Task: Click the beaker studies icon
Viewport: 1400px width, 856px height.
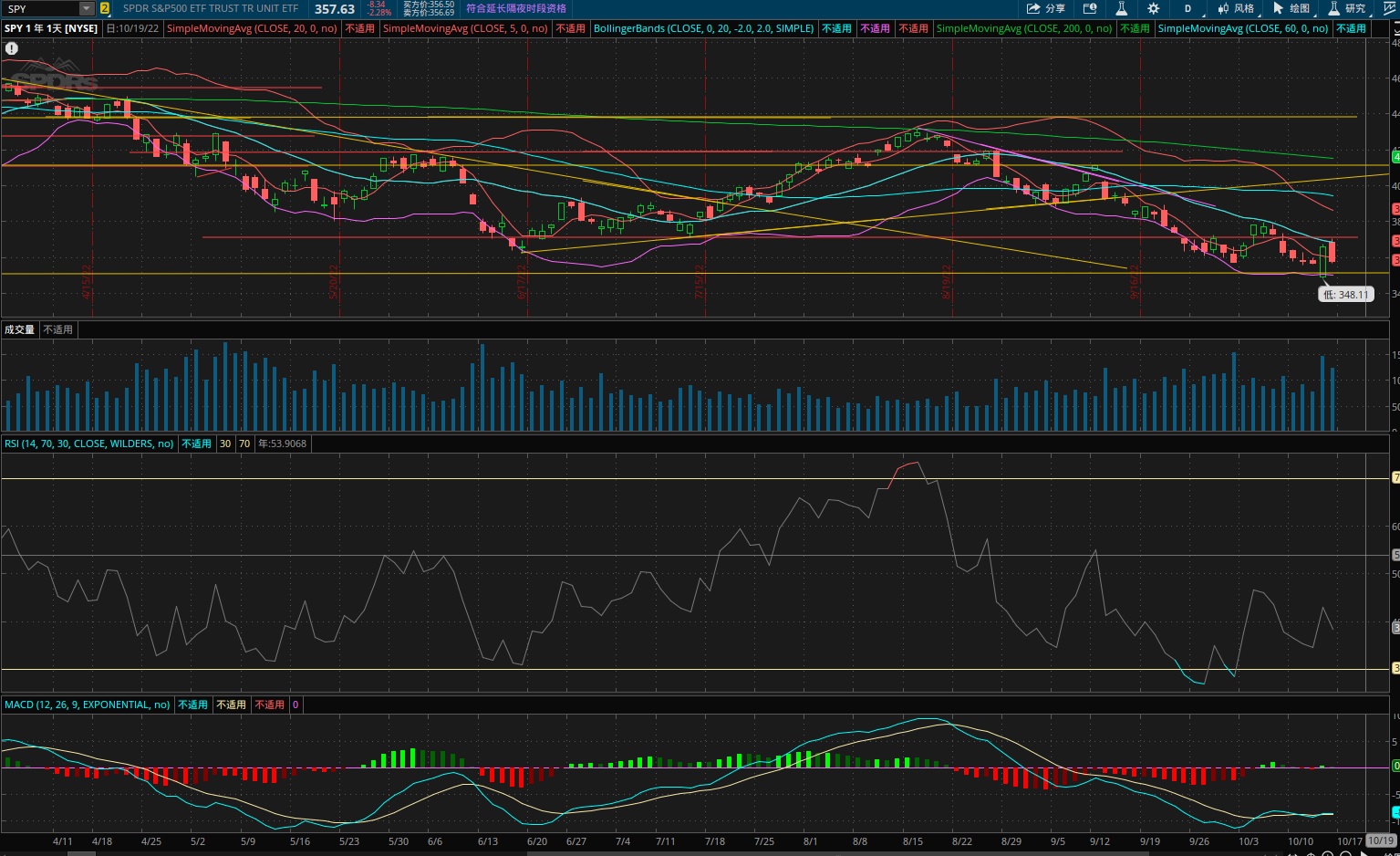Action: (x=1122, y=8)
